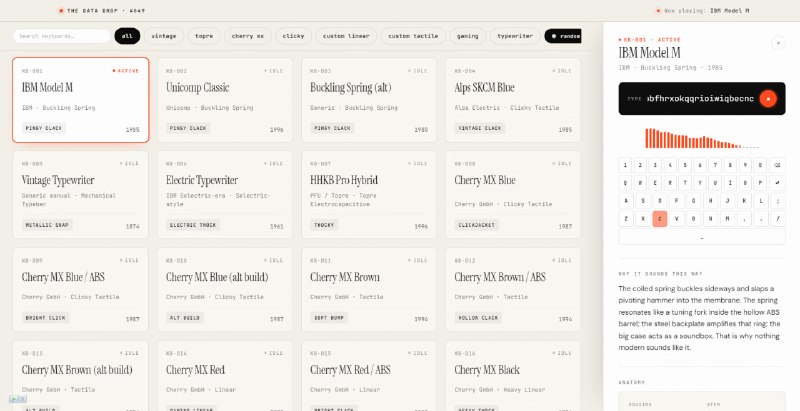Filter by 'custom tactile' chip
800x411 pixels.
(413, 36)
